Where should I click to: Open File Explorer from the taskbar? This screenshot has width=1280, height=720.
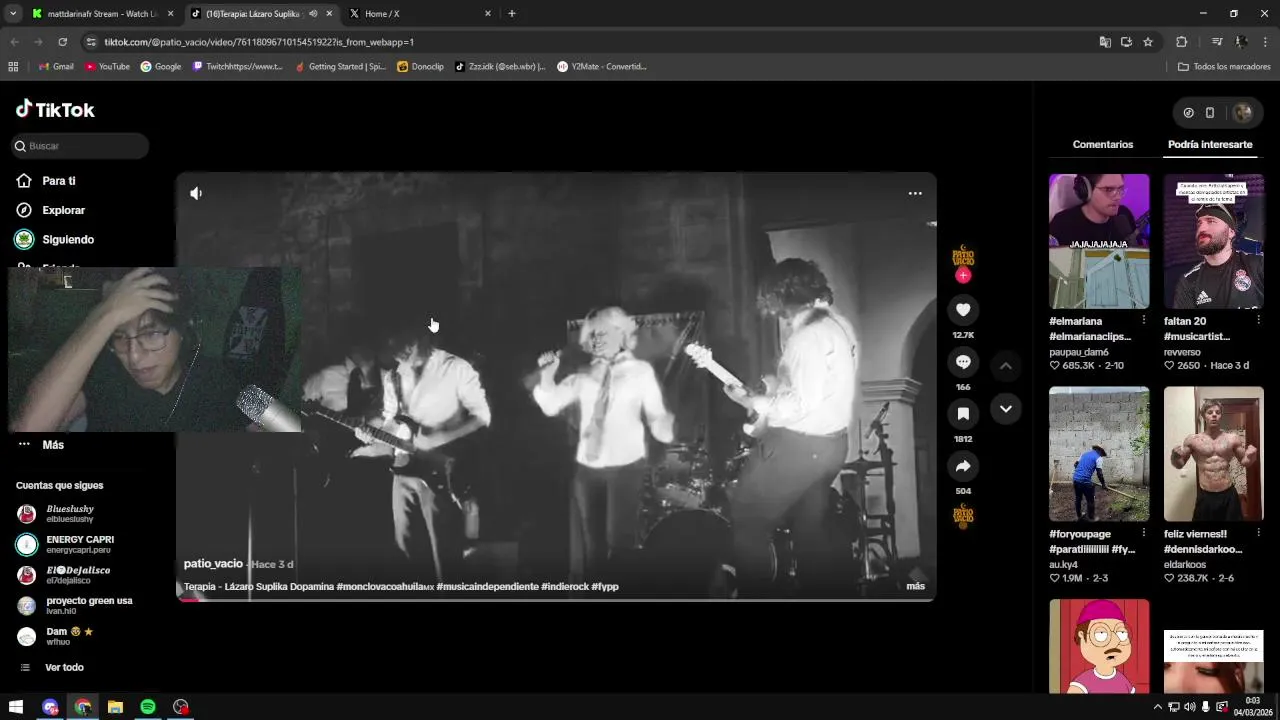coord(115,707)
